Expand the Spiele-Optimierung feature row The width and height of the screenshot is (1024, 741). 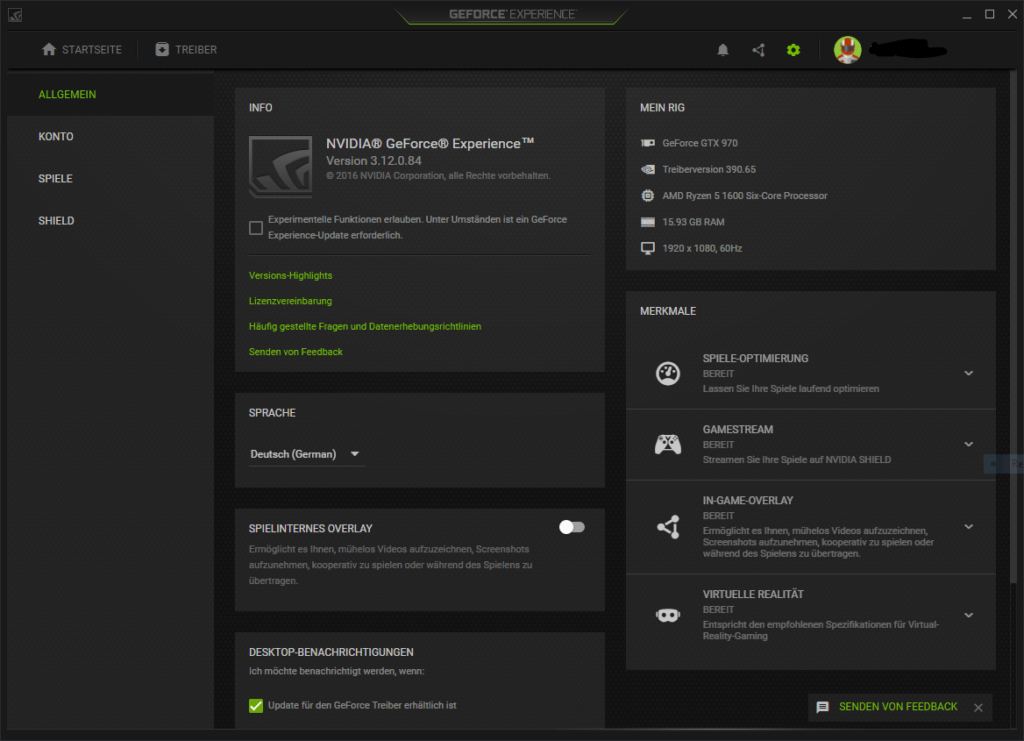coord(968,373)
